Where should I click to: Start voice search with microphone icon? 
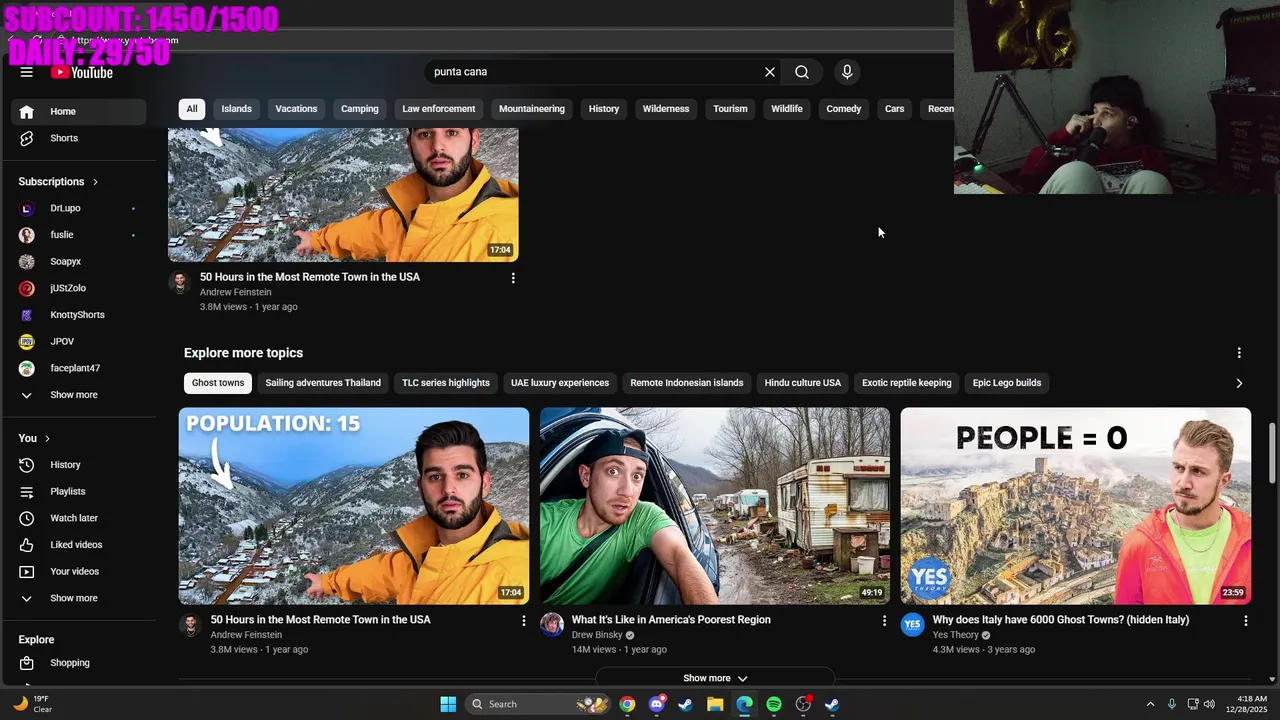point(847,72)
